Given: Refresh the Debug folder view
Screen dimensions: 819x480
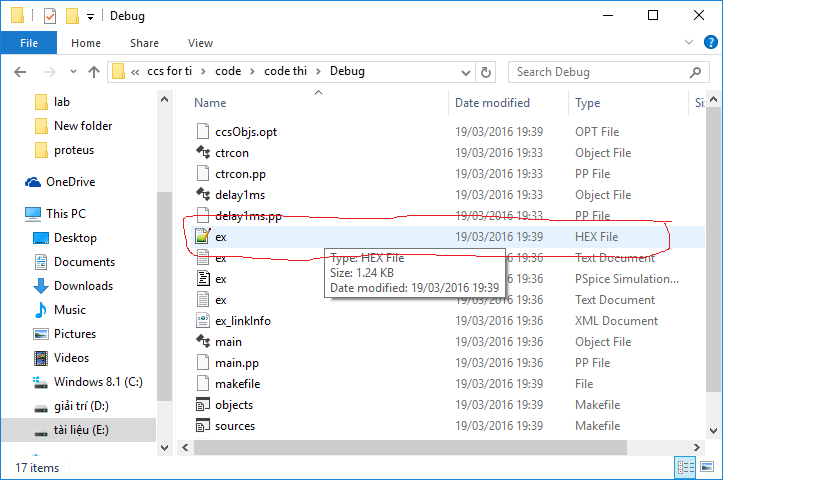Looking at the screenshot, I should pyautogui.click(x=486, y=72).
